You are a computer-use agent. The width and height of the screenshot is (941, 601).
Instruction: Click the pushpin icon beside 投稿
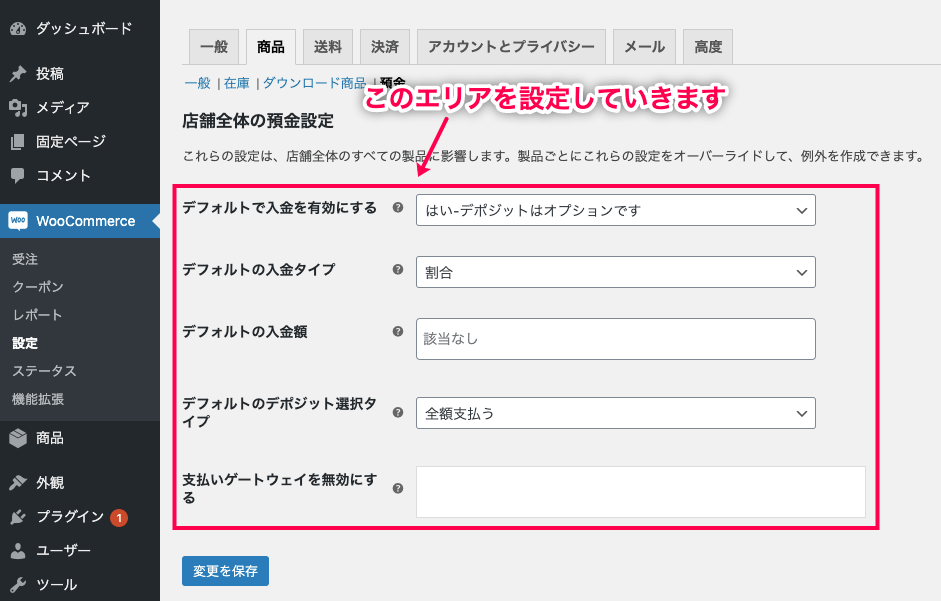[x=18, y=74]
